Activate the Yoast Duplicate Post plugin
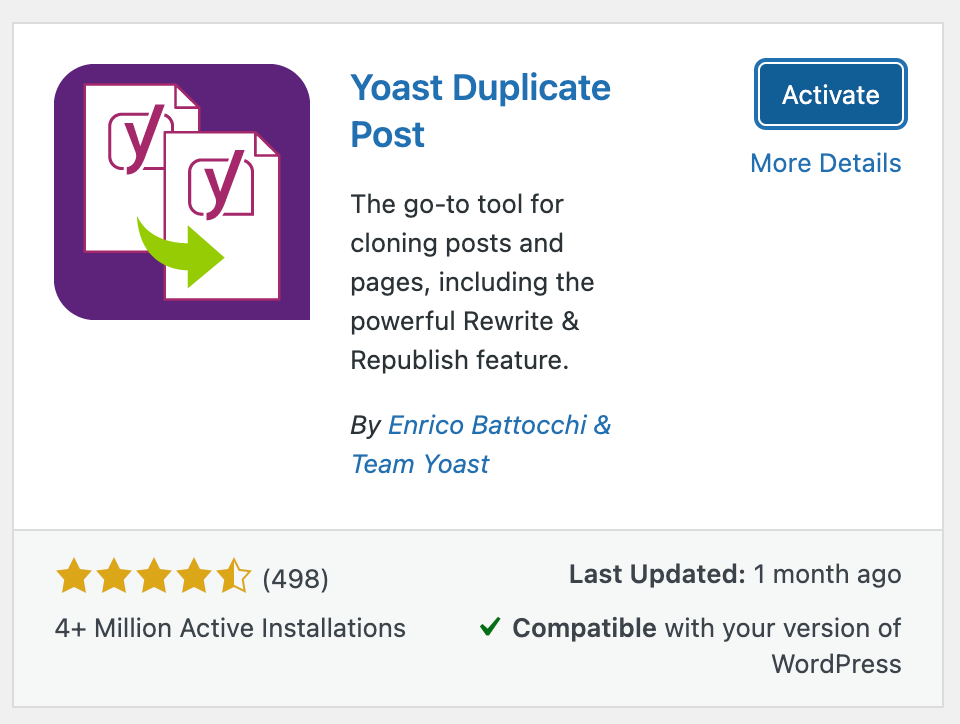960x724 pixels. click(830, 93)
